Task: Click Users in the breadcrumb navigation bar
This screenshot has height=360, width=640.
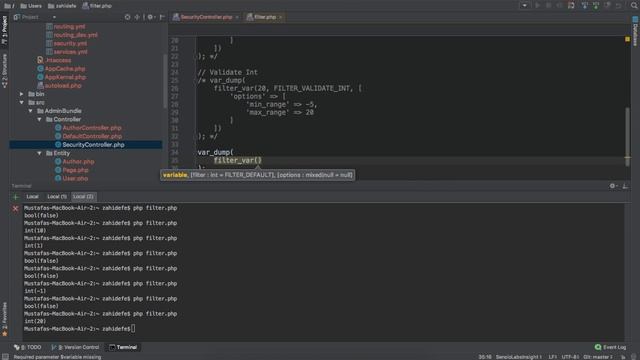Action: [31, 6]
